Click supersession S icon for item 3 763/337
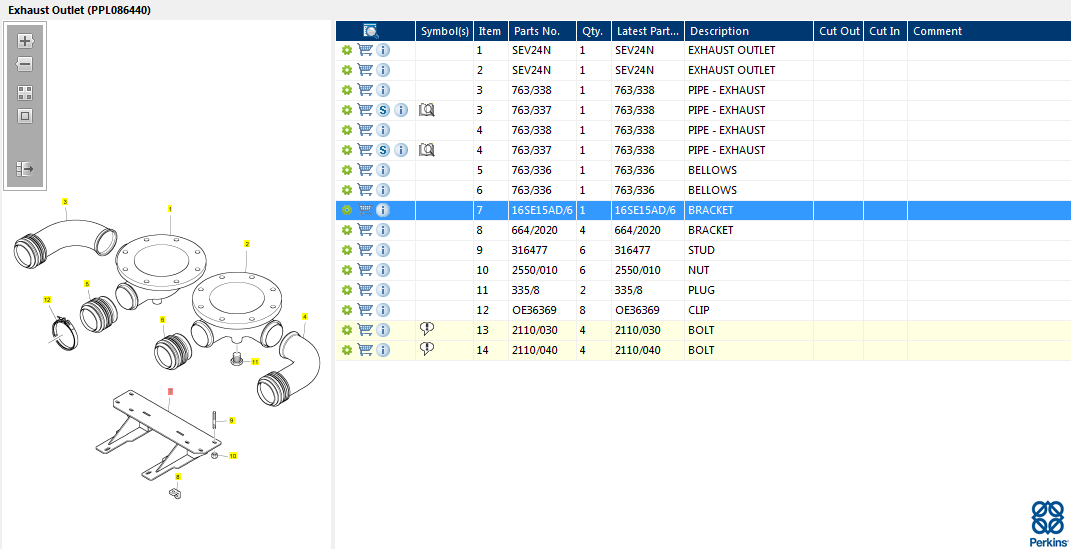 tap(383, 110)
